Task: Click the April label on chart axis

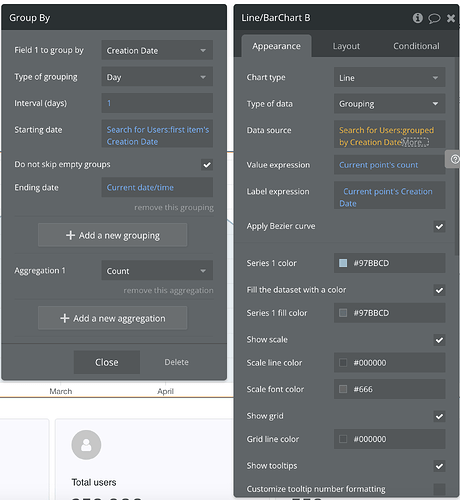Action: pos(165,391)
